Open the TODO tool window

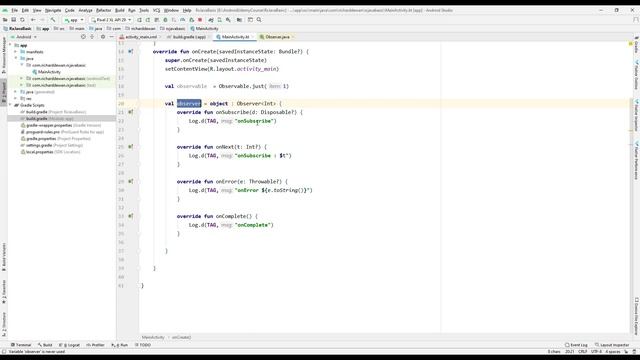click(x=142, y=345)
